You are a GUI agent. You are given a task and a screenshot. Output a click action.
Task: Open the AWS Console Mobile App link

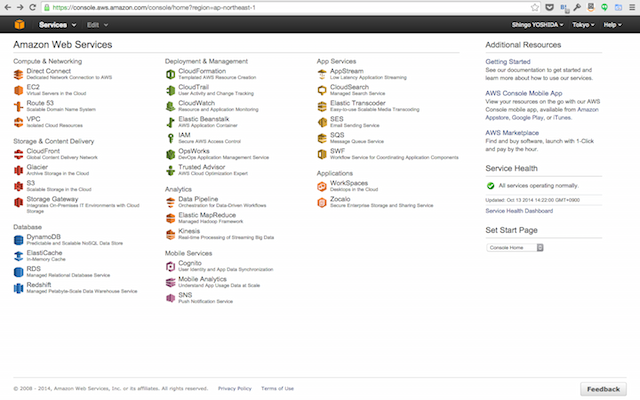click(x=524, y=93)
